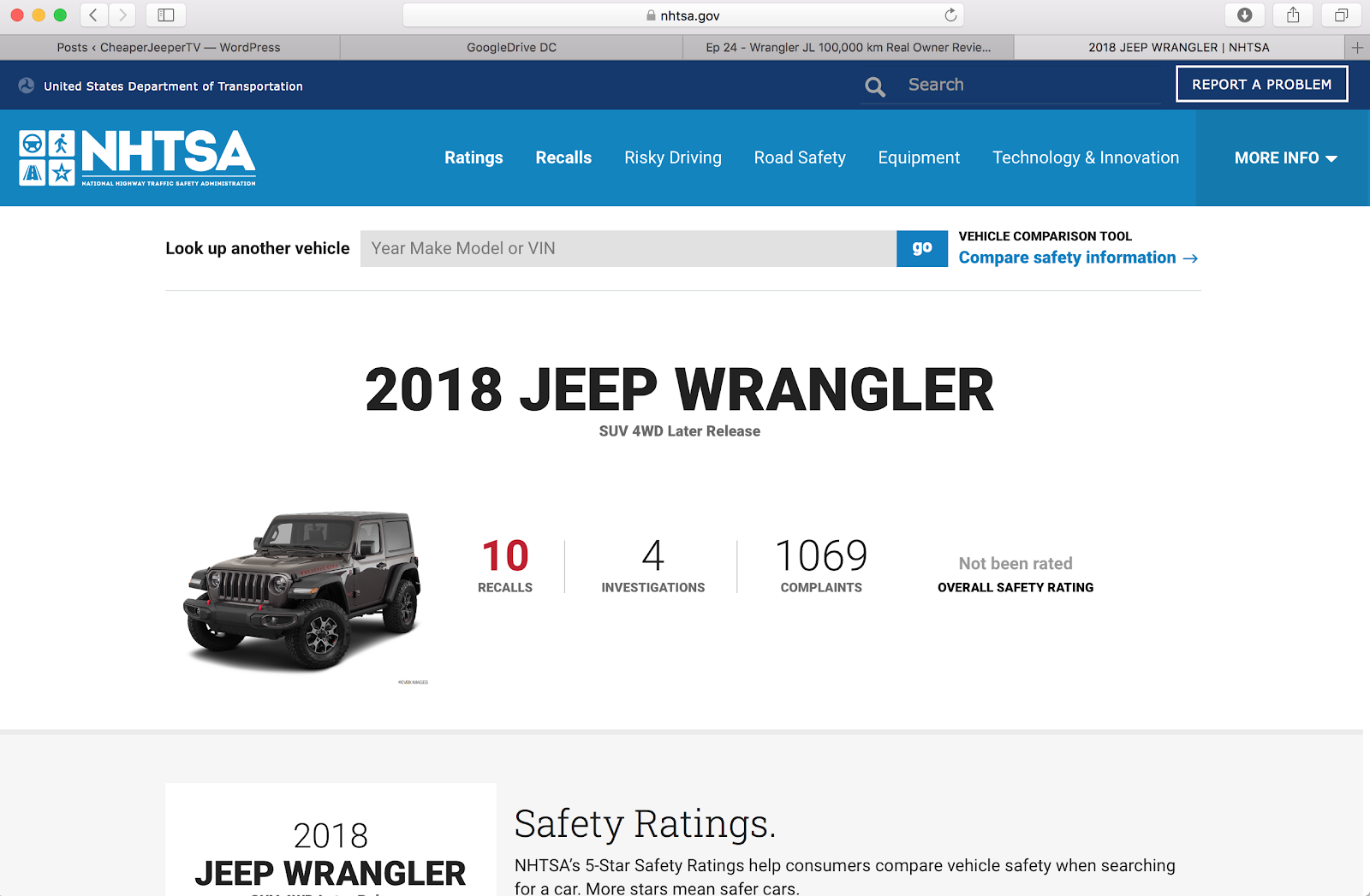Click the Department of Transportation emblem

point(27,86)
